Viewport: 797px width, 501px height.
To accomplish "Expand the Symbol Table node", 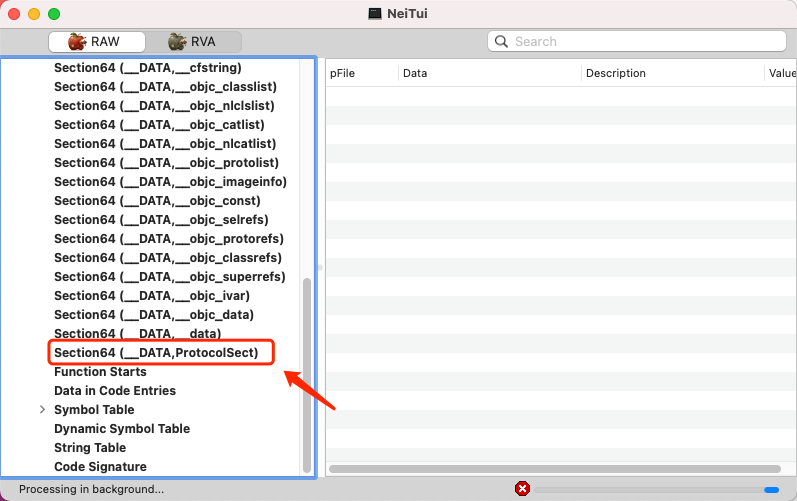I will (43, 410).
